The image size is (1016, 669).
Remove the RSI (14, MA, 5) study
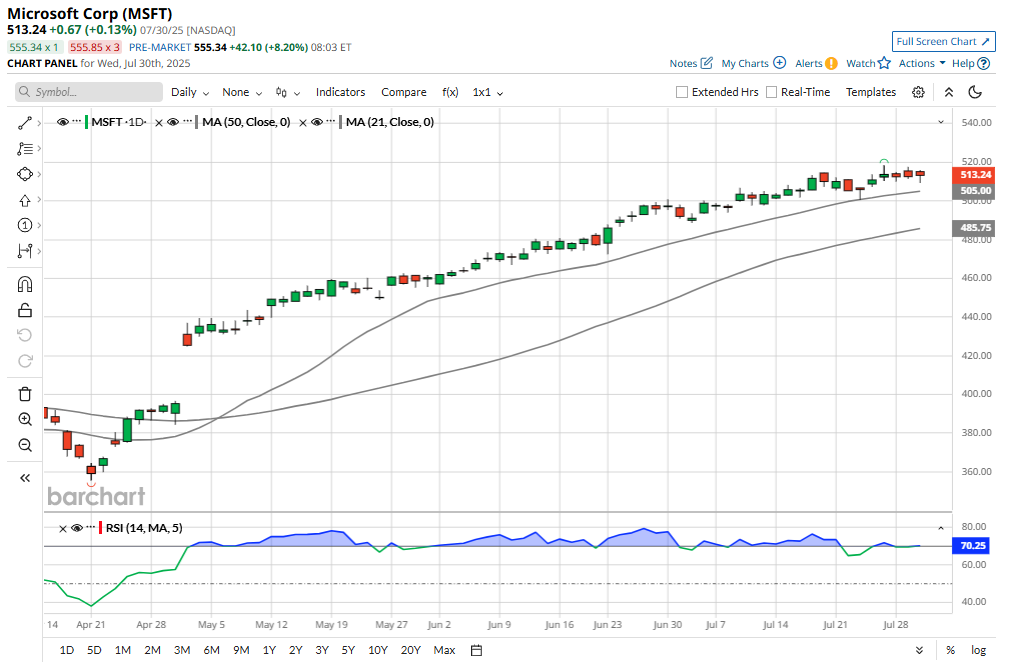click(63, 529)
